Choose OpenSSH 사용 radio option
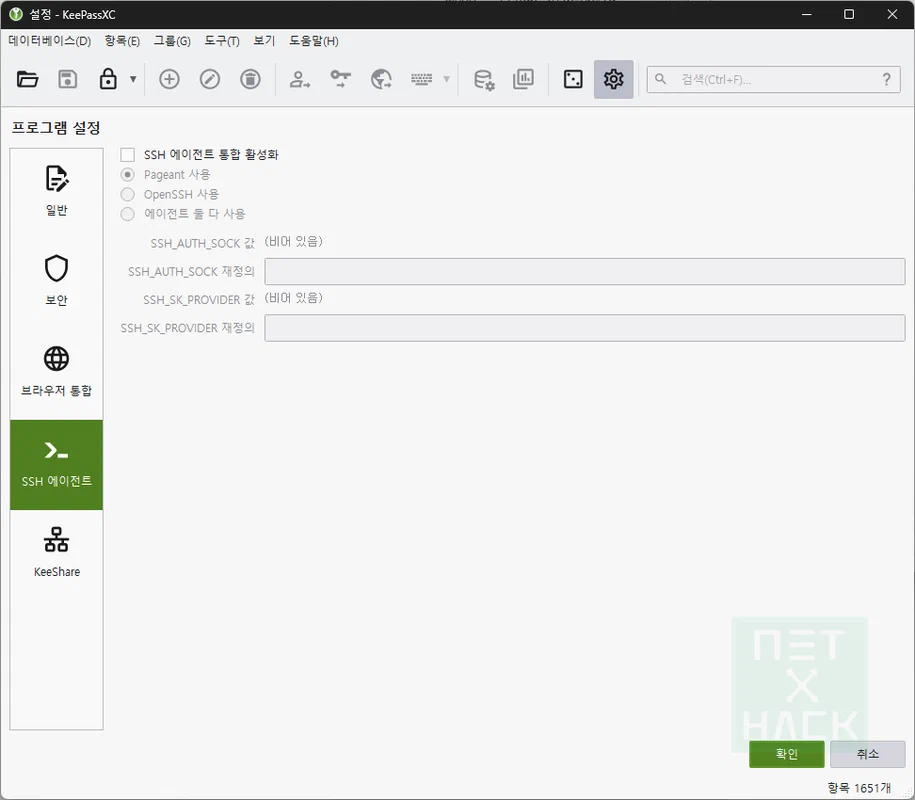Screen dimensions: 915x800 [x=127, y=194]
